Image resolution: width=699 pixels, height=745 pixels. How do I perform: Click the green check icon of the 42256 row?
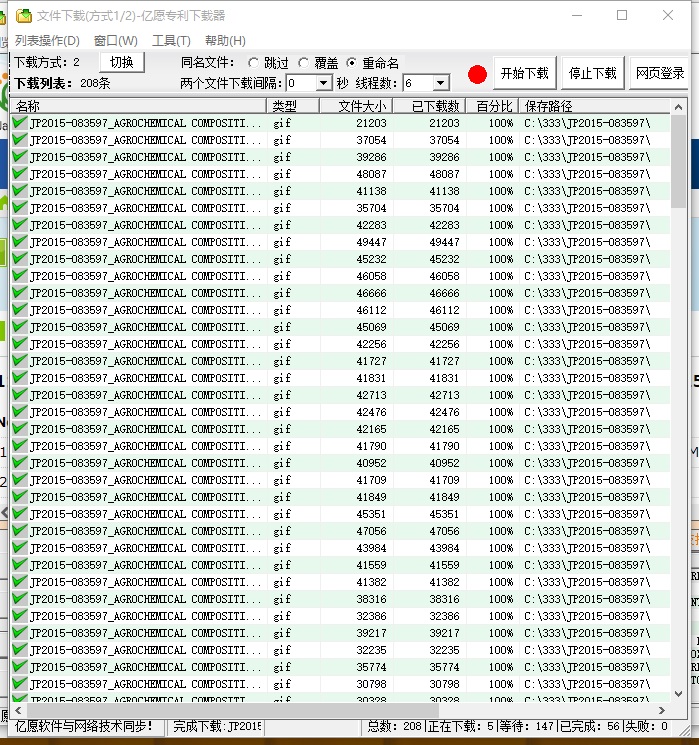click(x=20, y=344)
